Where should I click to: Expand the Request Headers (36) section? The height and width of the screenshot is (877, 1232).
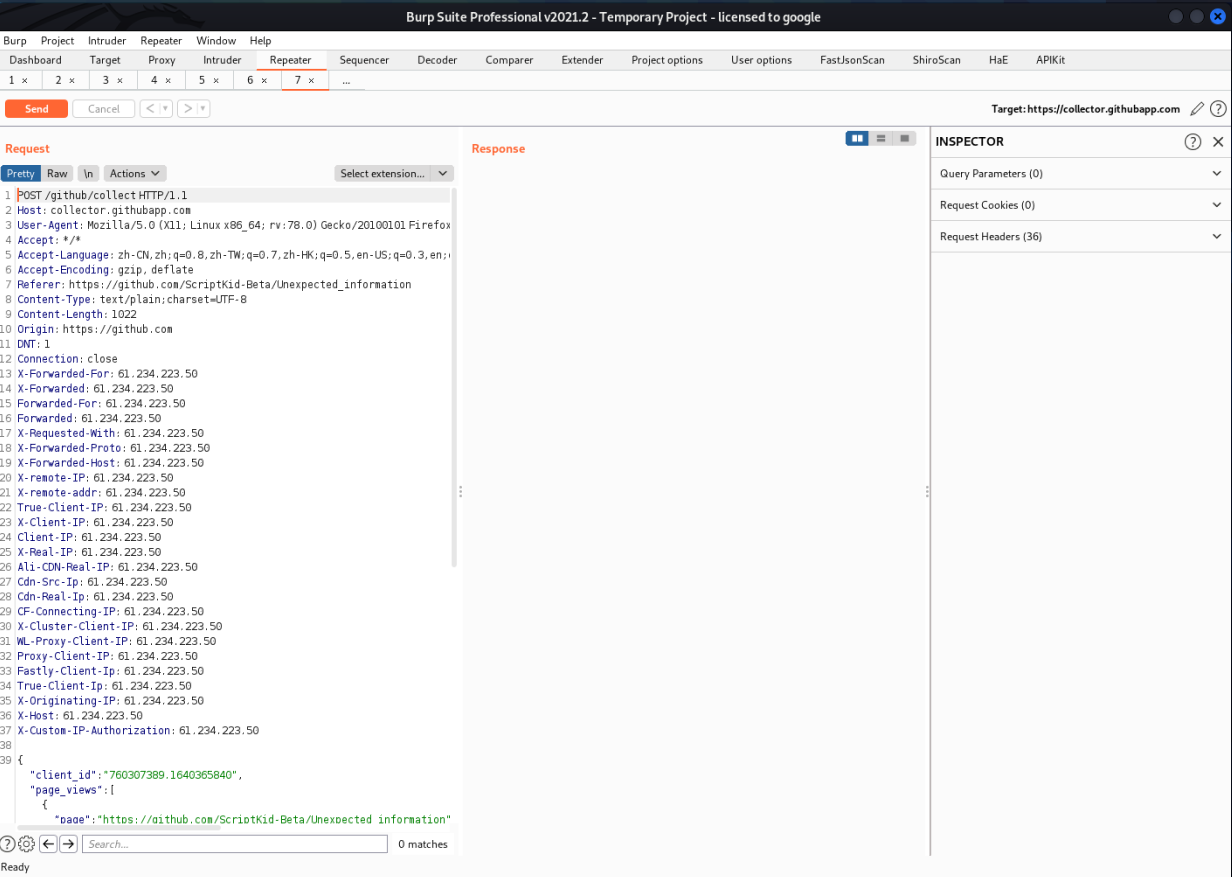tap(1081, 237)
